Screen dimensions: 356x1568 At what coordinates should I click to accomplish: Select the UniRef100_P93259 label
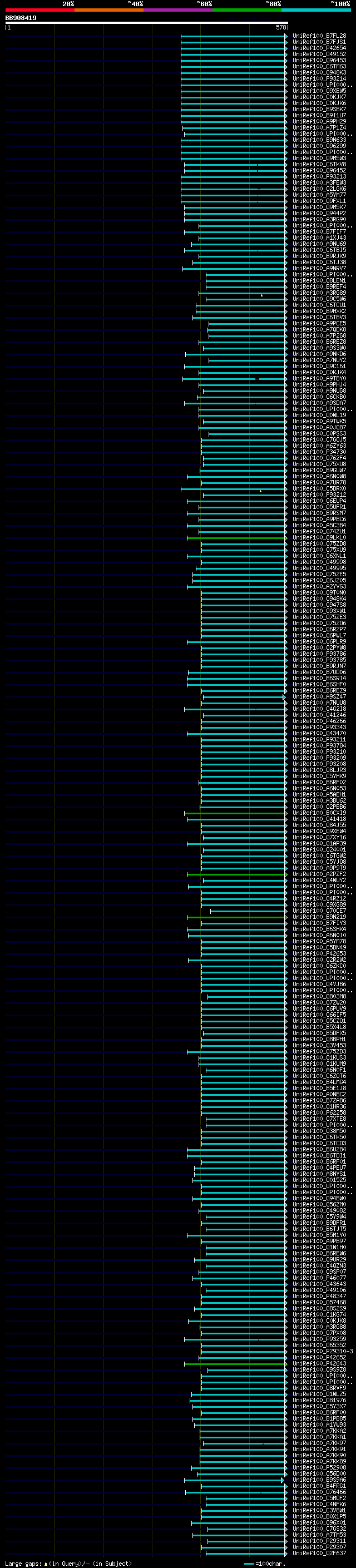pos(319,1340)
